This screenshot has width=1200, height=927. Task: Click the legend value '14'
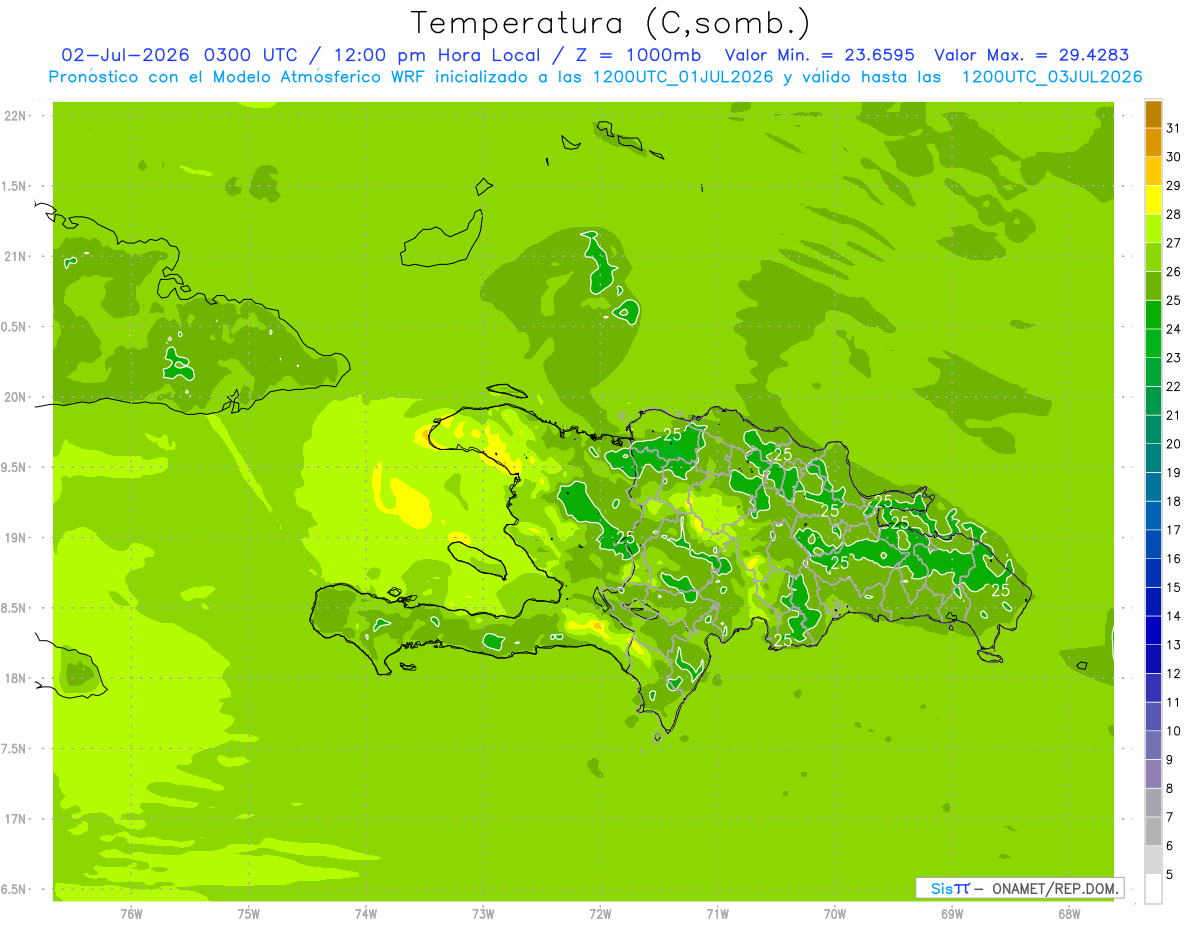(x=1173, y=616)
